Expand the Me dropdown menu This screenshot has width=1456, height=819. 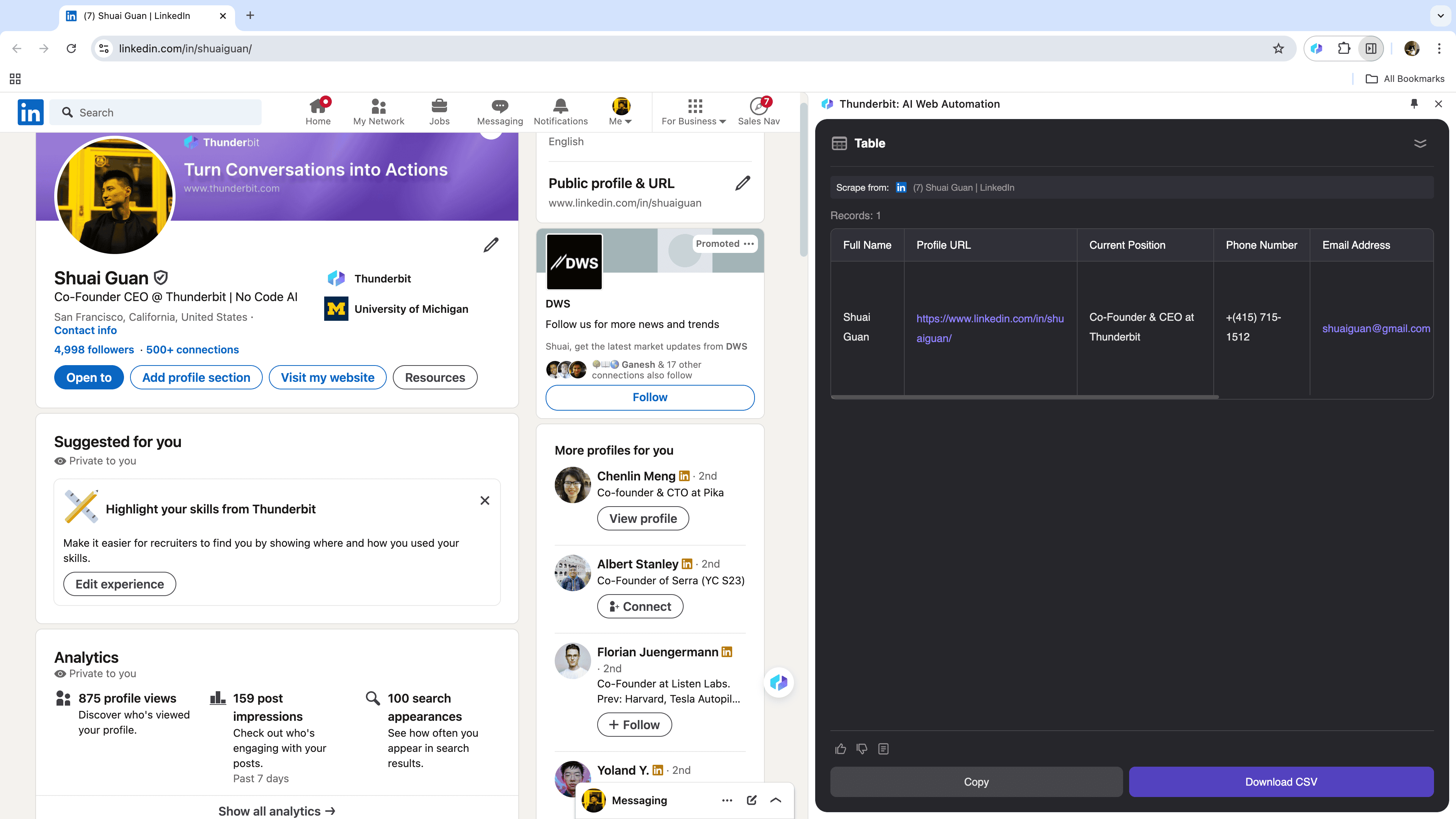621,111
